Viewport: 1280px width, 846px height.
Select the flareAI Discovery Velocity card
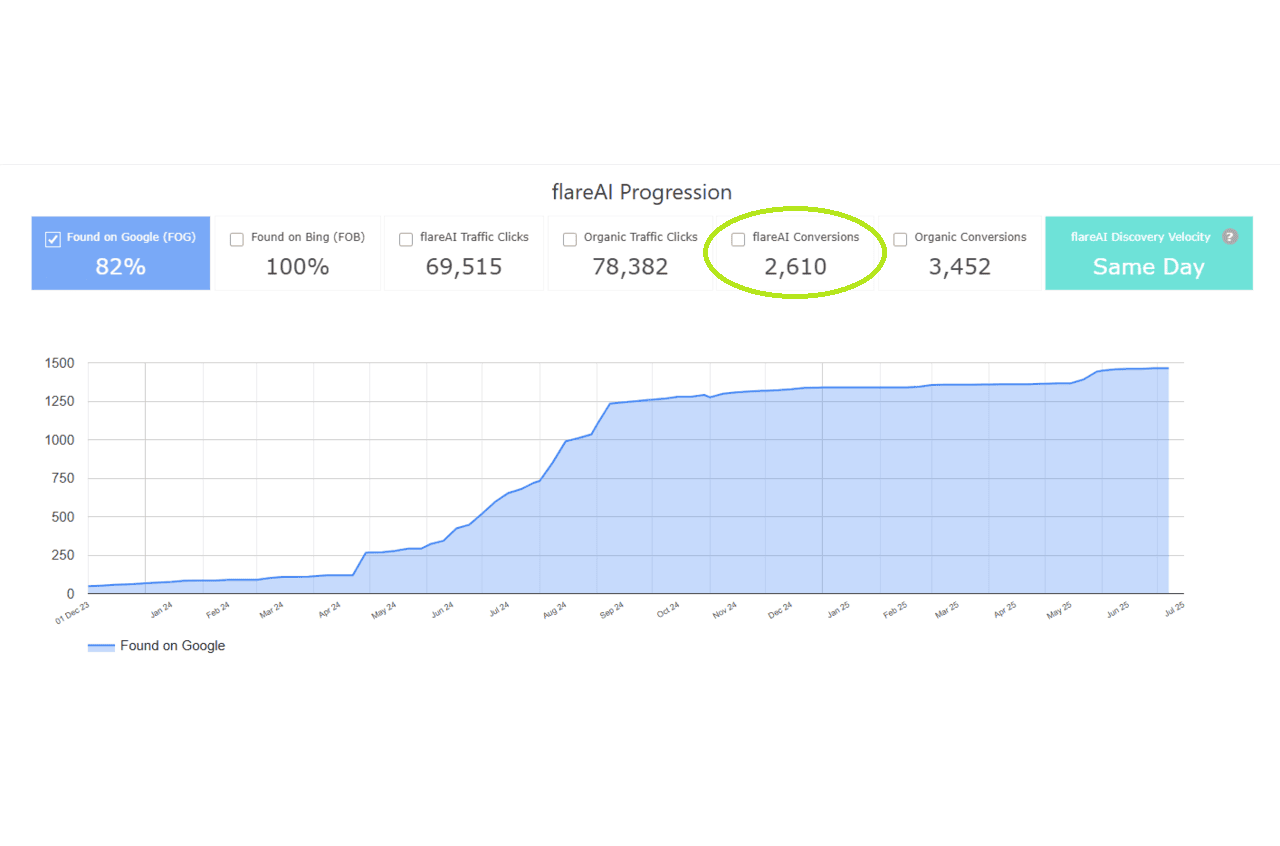coord(1149,253)
